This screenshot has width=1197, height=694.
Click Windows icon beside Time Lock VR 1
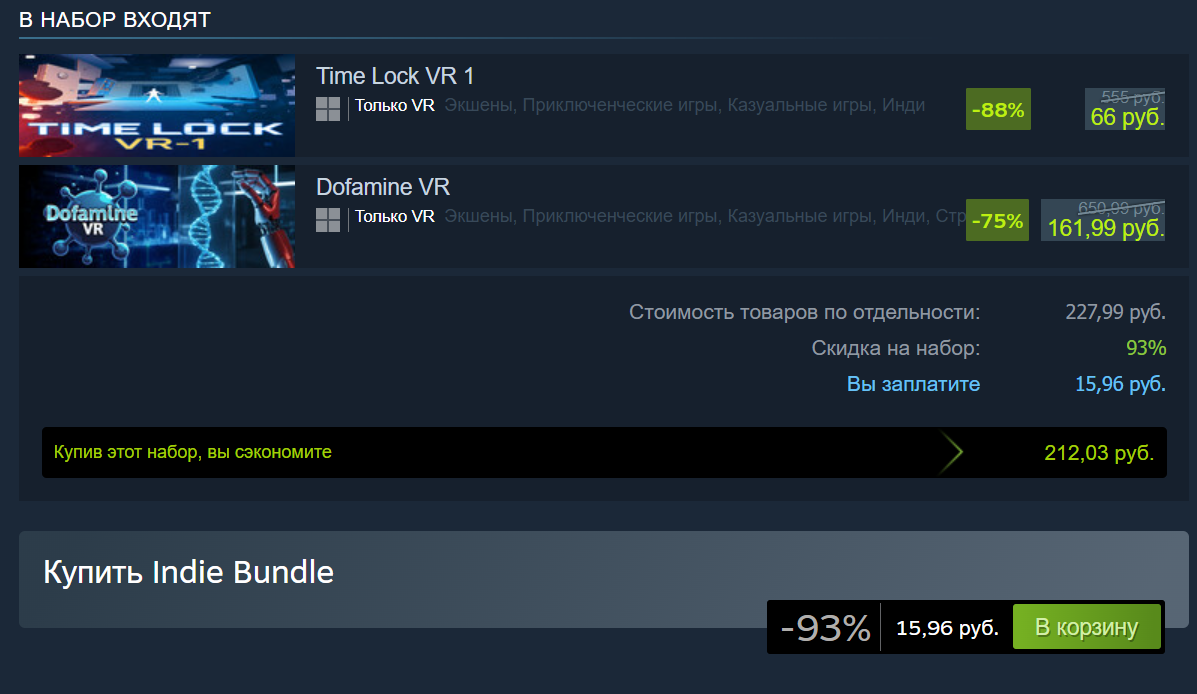coord(328,109)
